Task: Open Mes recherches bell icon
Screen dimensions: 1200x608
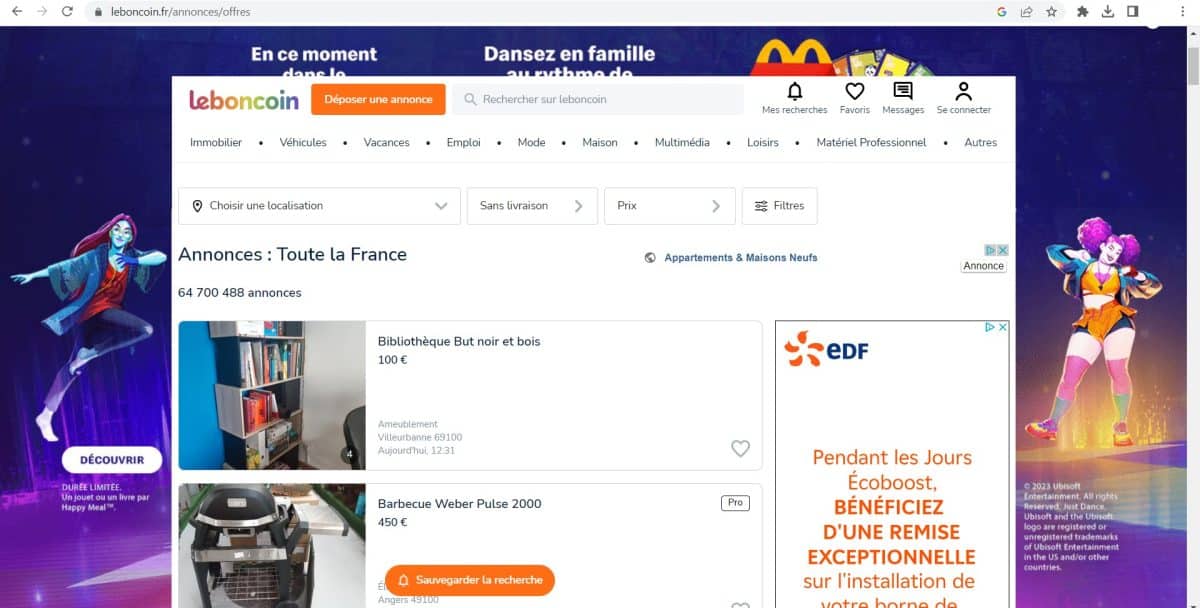Action: (x=795, y=92)
